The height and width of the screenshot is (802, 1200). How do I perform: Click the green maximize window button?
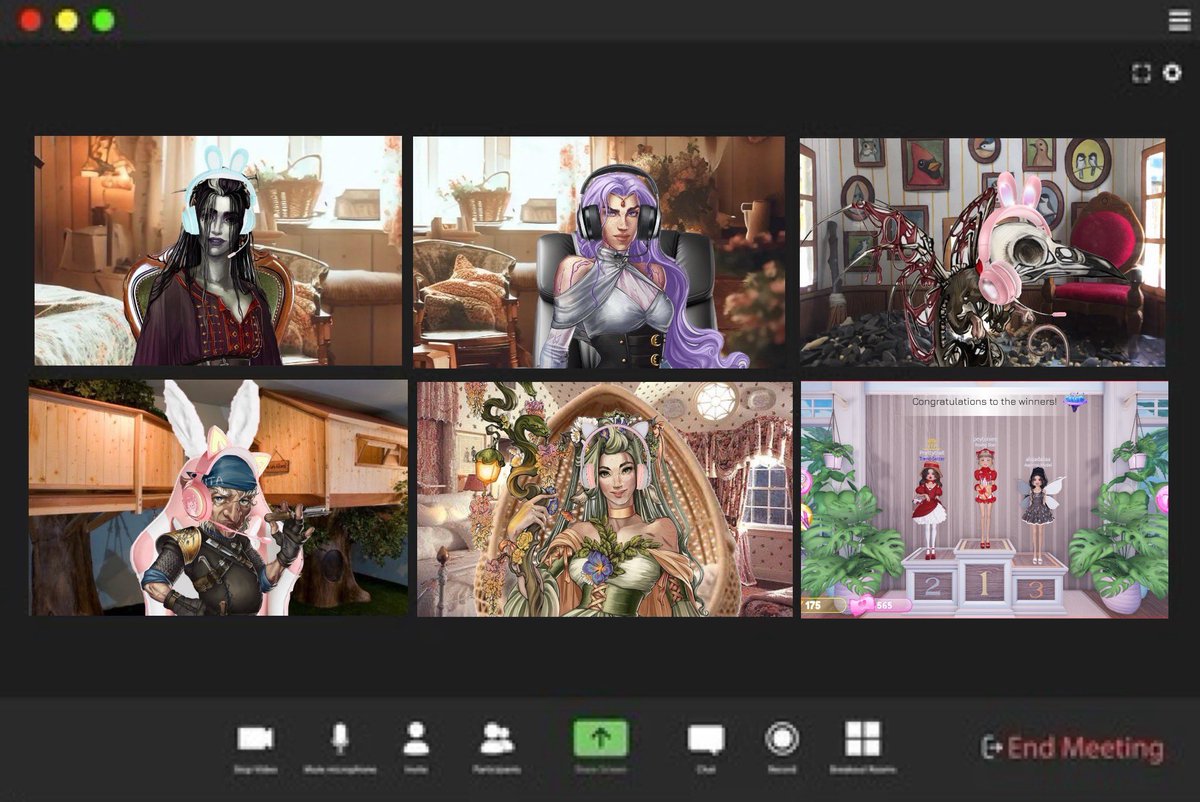[x=104, y=20]
